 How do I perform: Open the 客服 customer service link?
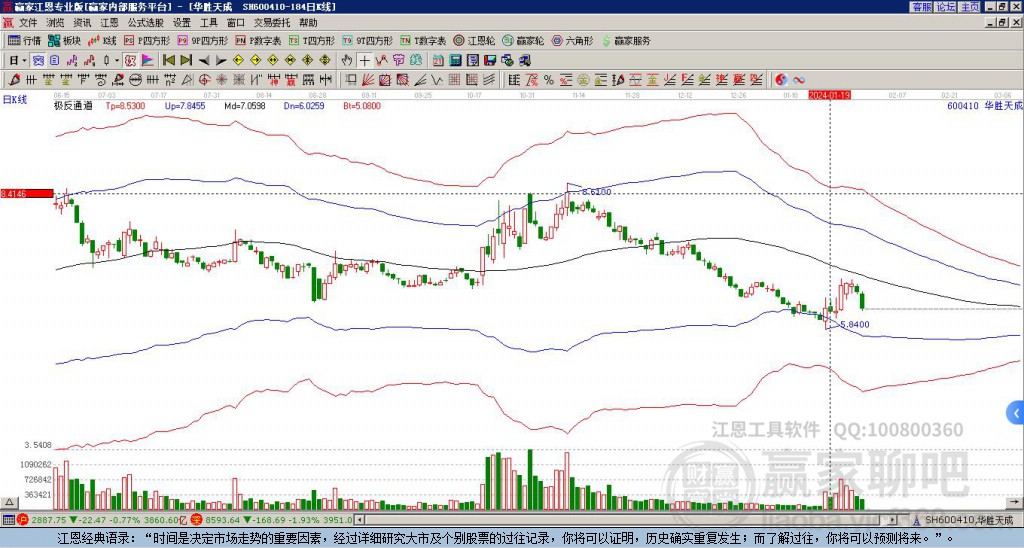[922, 7]
